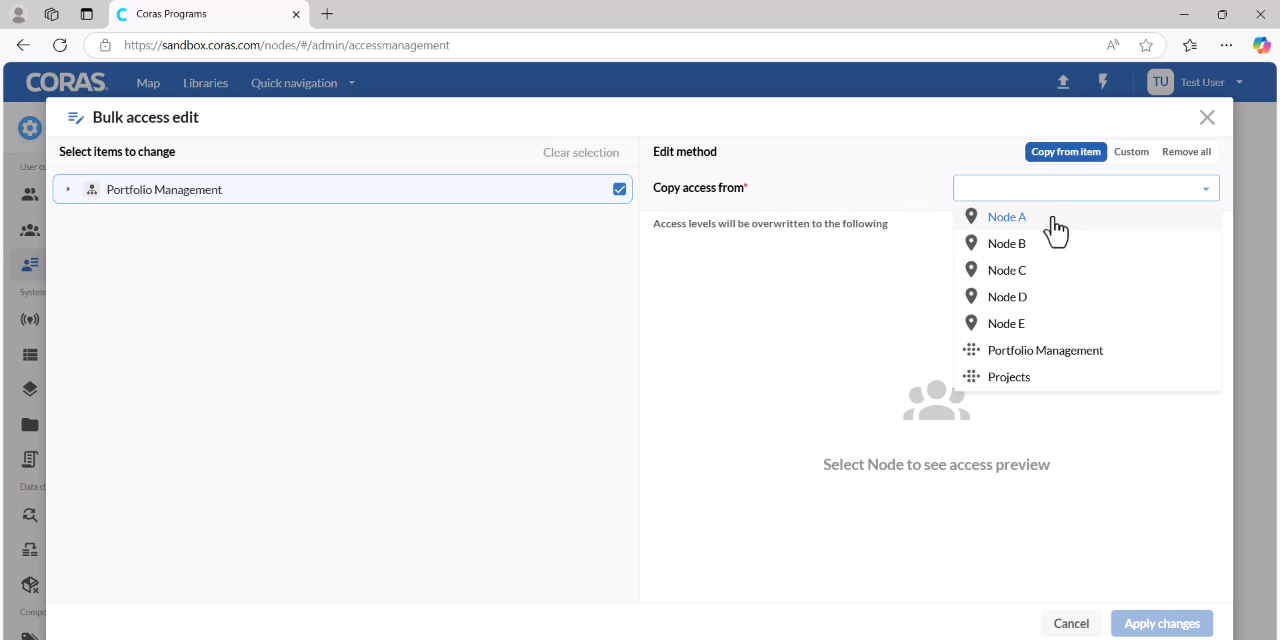
Task: Select Node D from the dropdown list
Action: point(1087,297)
